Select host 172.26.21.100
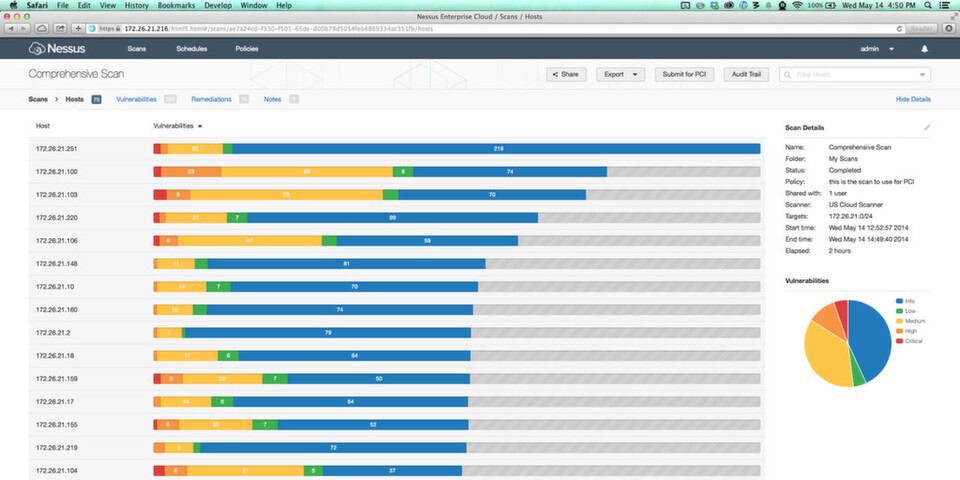Viewport: 960px width, 480px height. (x=56, y=171)
